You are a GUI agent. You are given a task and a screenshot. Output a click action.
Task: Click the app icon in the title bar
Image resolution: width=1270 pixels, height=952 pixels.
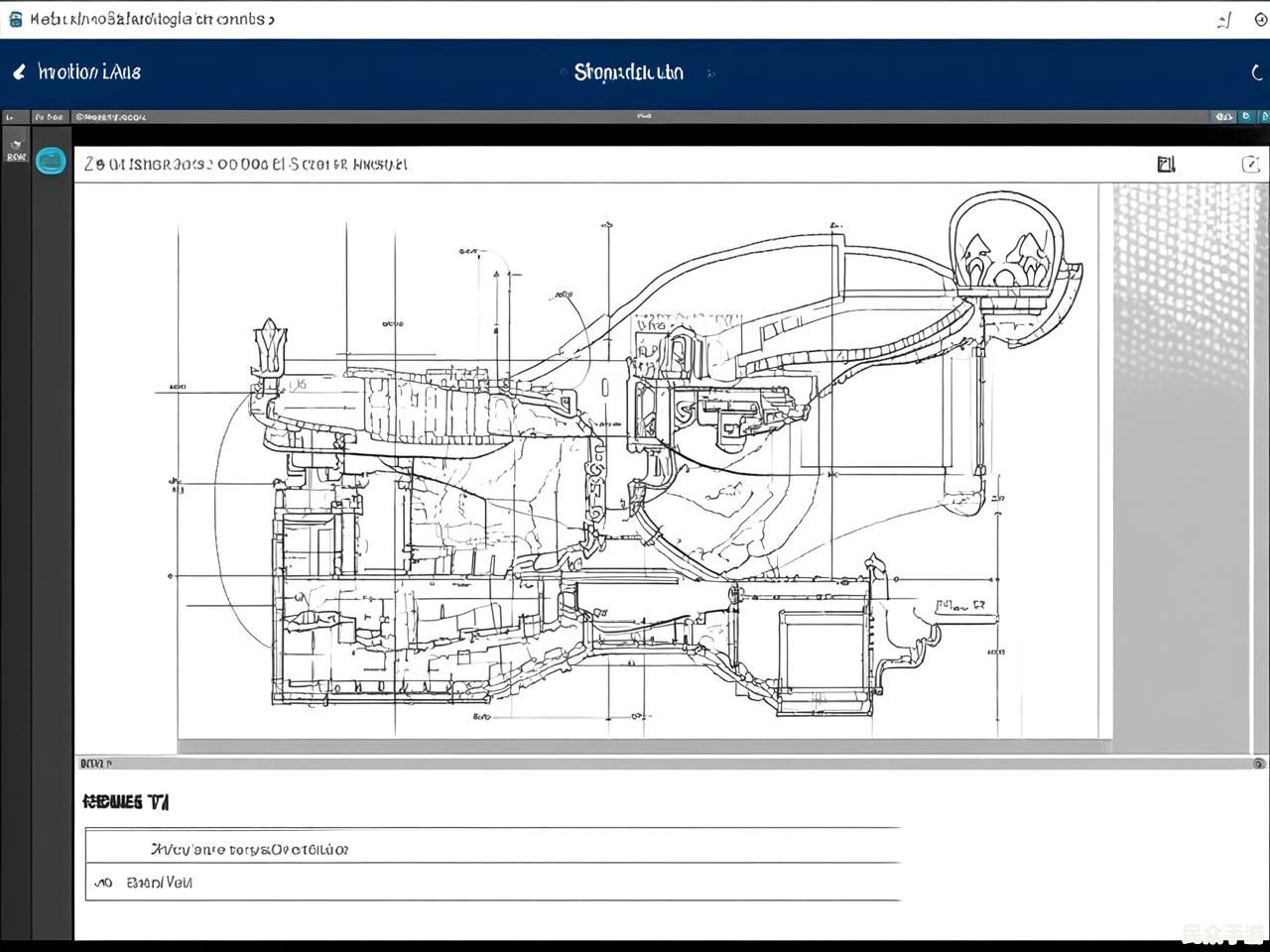15,19
